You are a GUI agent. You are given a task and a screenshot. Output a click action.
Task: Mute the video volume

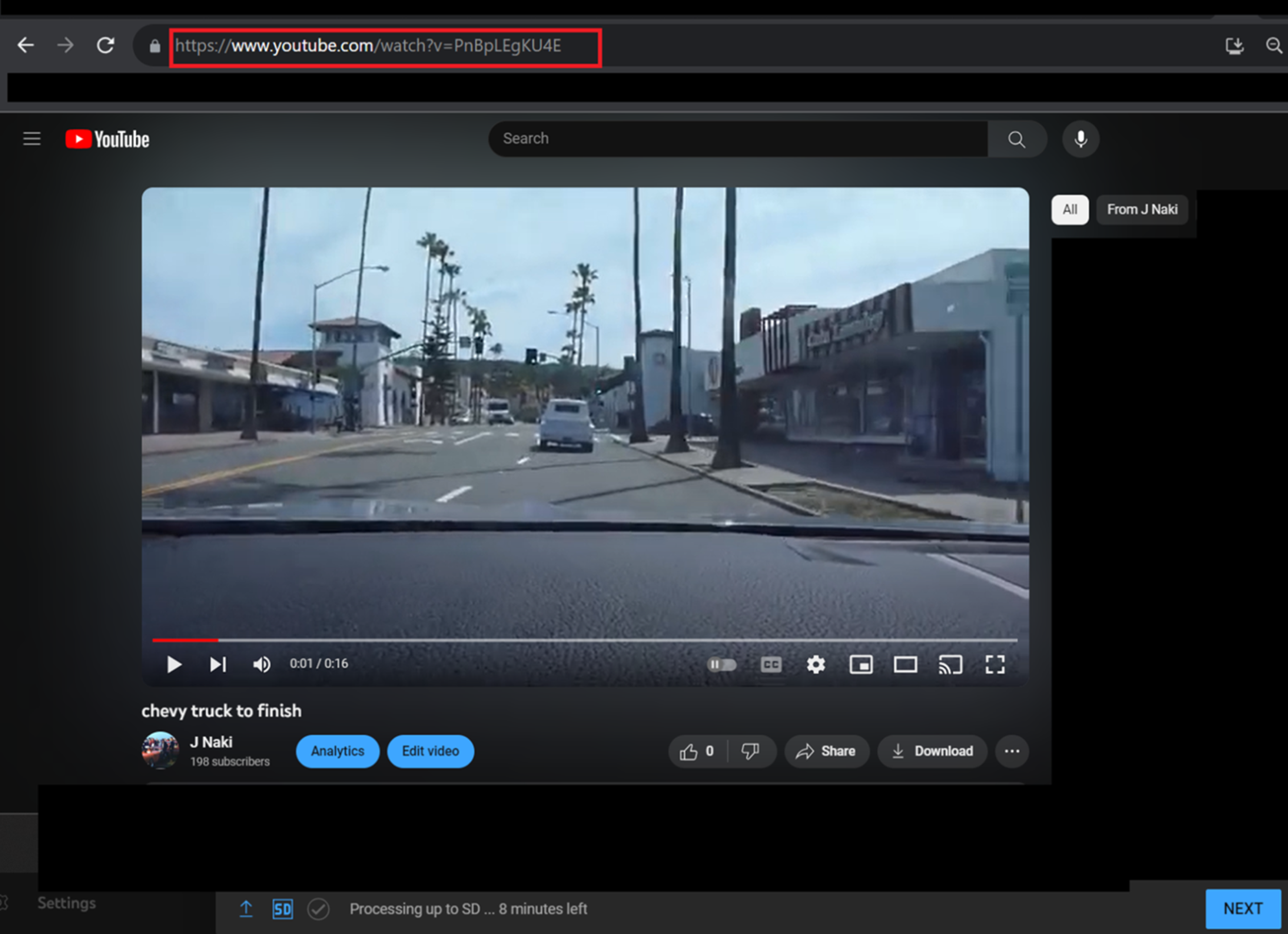(x=261, y=664)
